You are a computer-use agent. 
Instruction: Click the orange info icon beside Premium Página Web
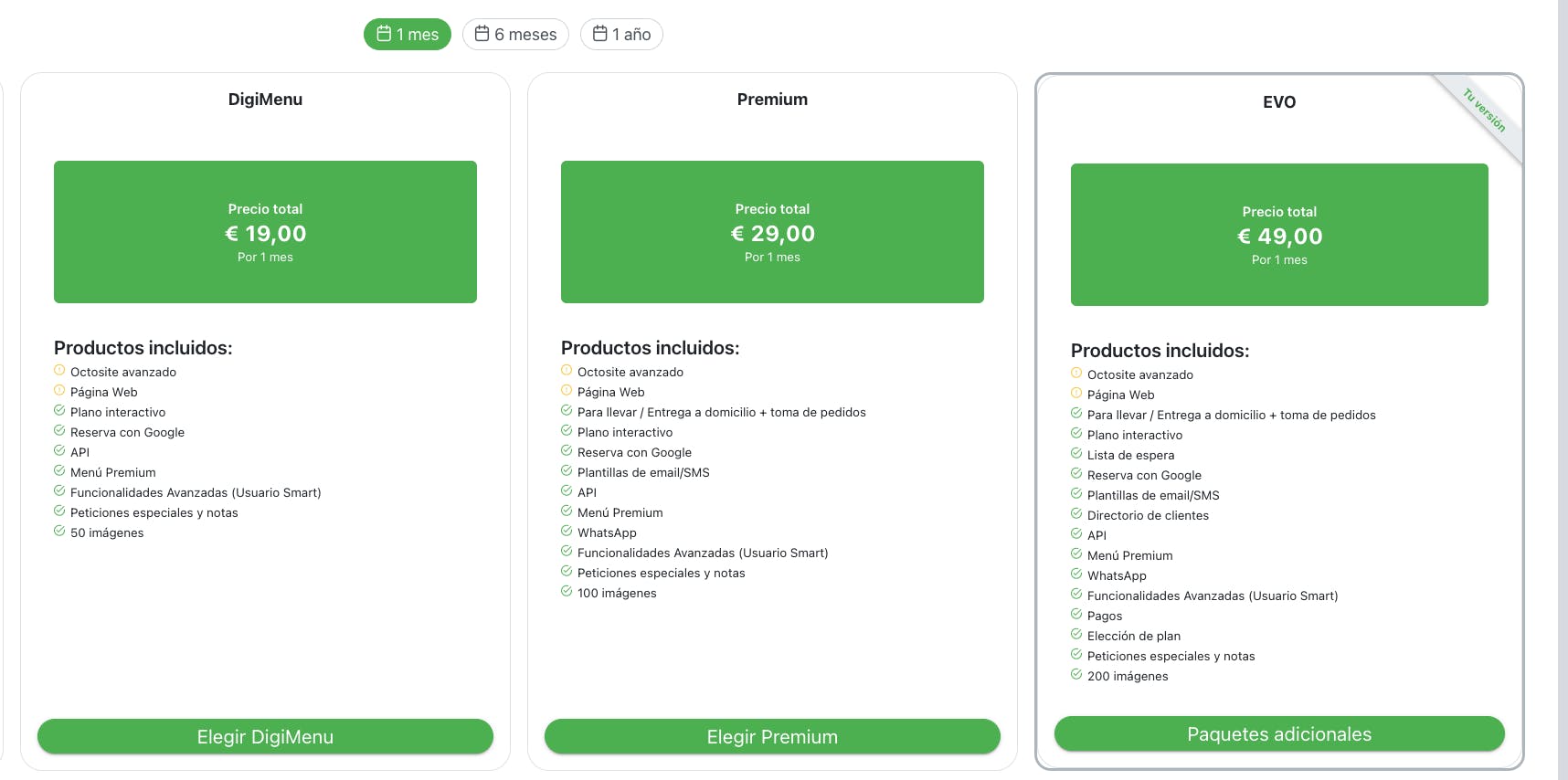pos(567,391)
